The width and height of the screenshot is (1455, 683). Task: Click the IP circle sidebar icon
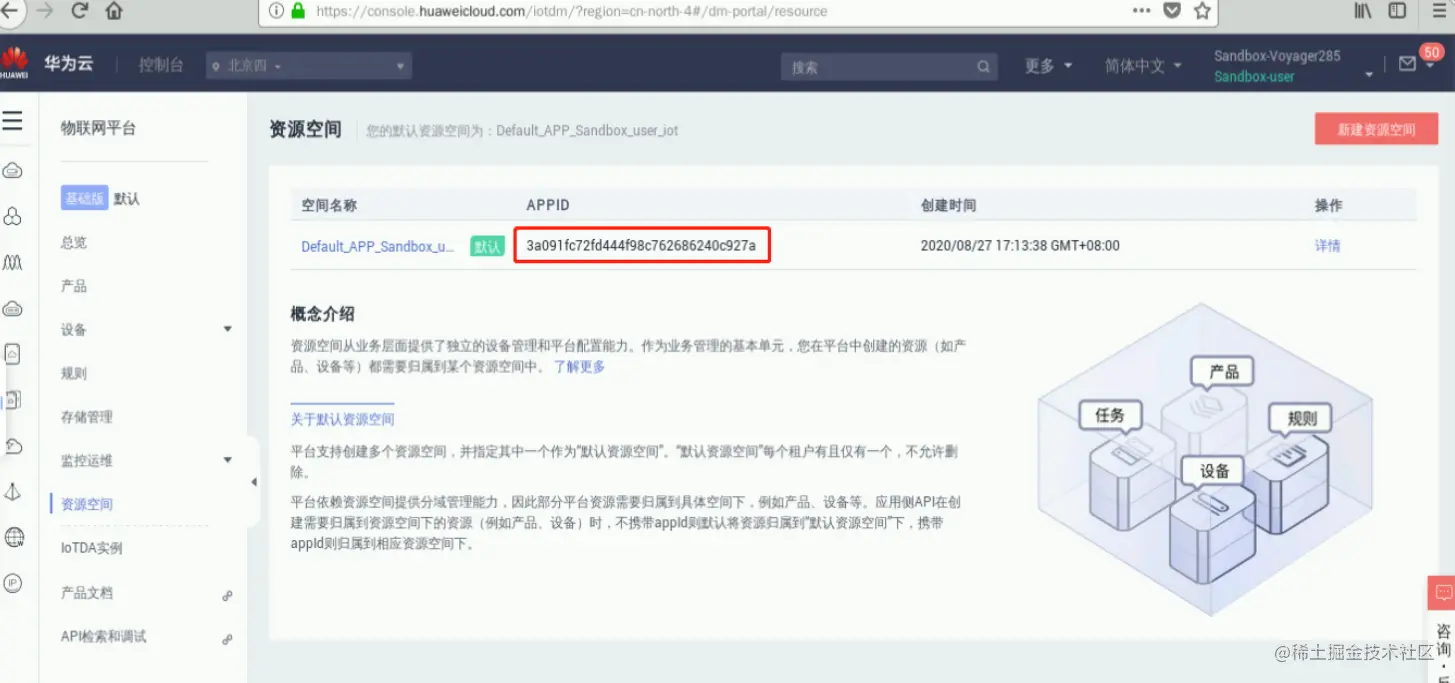(13, 583)
